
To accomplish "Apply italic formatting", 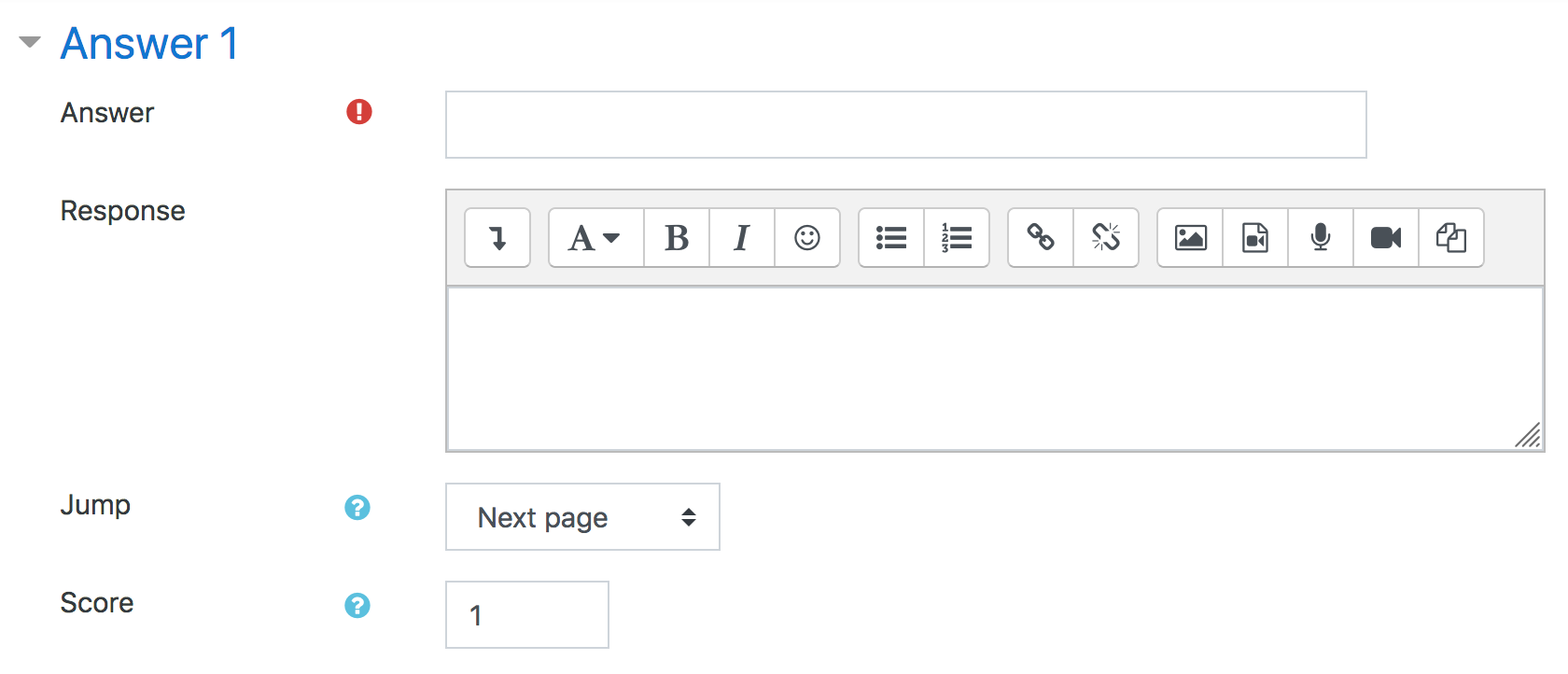I will 742,238.
